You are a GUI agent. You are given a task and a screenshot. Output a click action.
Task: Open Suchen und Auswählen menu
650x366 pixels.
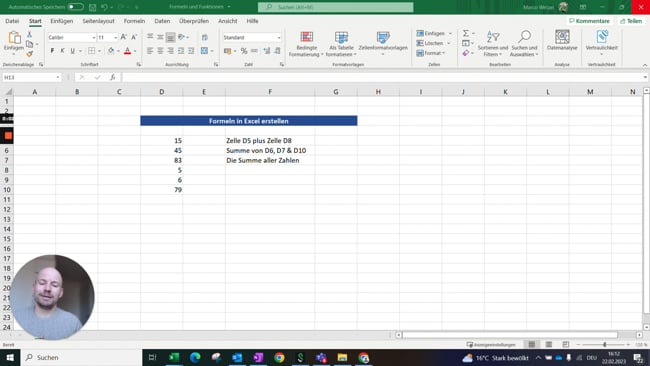pos(524,44)
